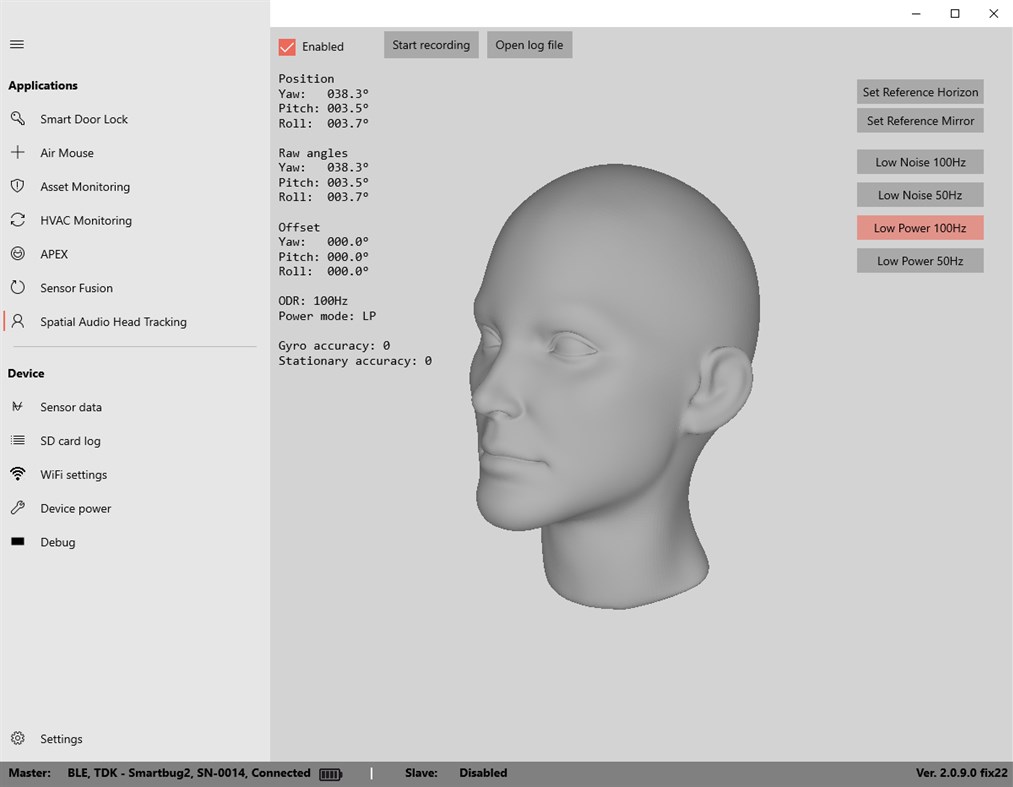Open the Settings gear icon

(x=17, y=739)
